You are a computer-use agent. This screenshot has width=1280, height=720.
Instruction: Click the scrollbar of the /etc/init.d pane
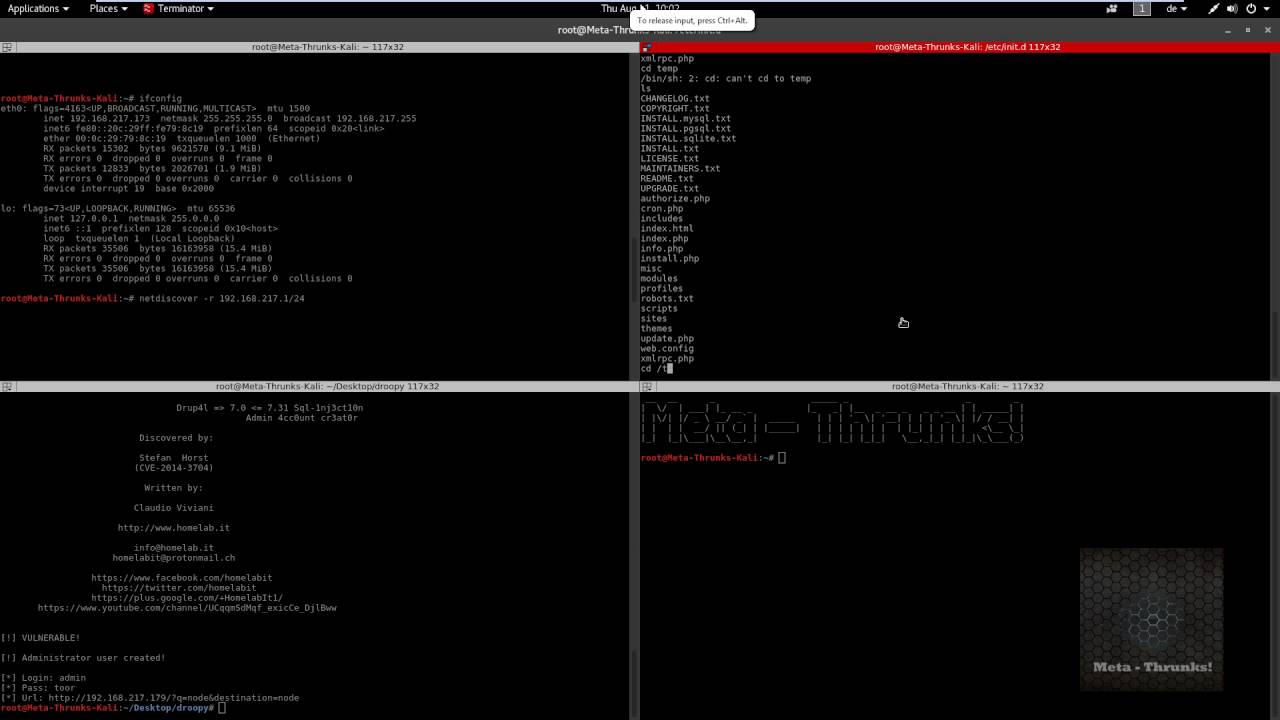point(1274,216)
